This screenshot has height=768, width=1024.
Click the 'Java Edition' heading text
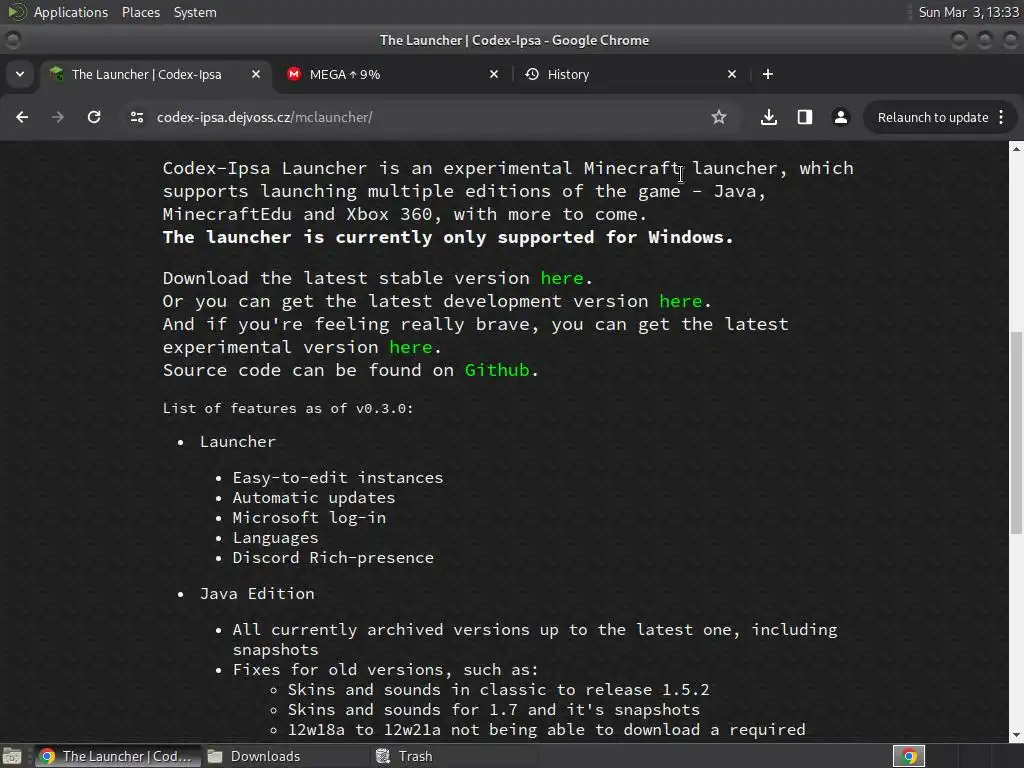coord(257,594)
